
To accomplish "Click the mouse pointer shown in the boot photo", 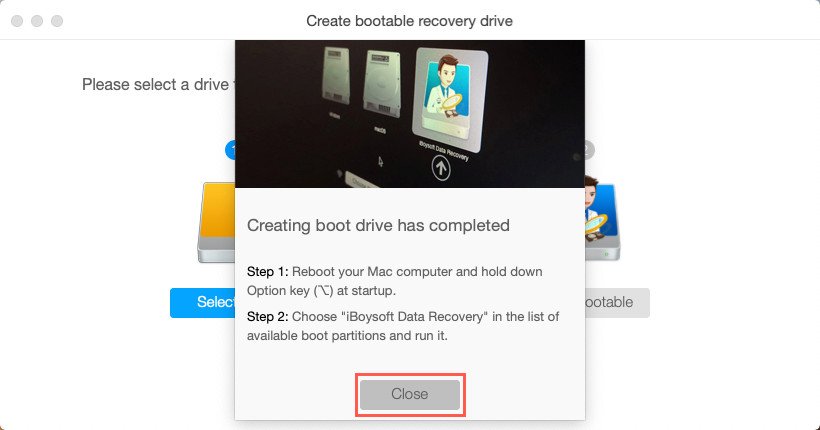I will click(380, 161).
